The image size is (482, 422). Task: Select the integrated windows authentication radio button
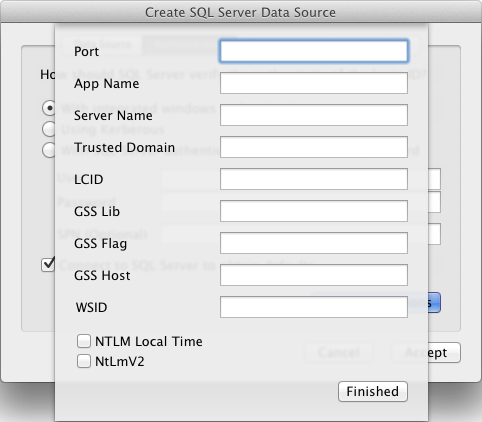pyautogui.click(x=49, y=108)
